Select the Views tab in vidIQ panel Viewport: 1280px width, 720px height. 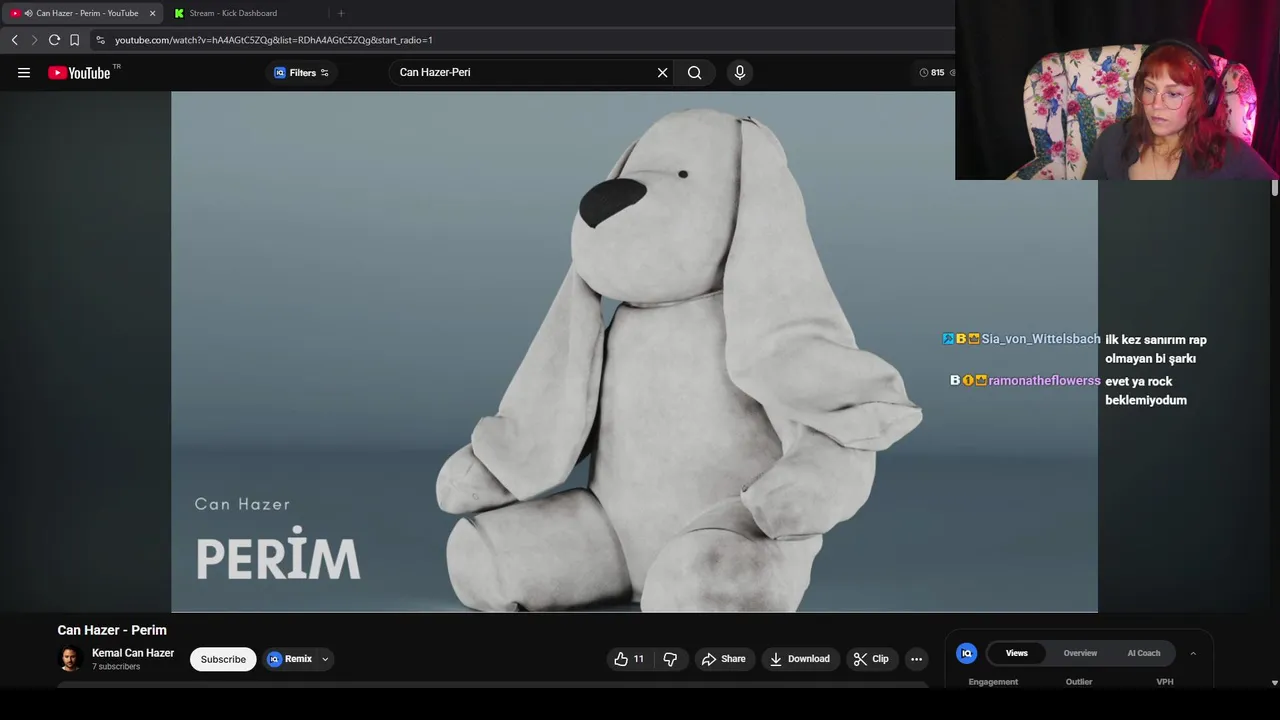[1017, 653]
